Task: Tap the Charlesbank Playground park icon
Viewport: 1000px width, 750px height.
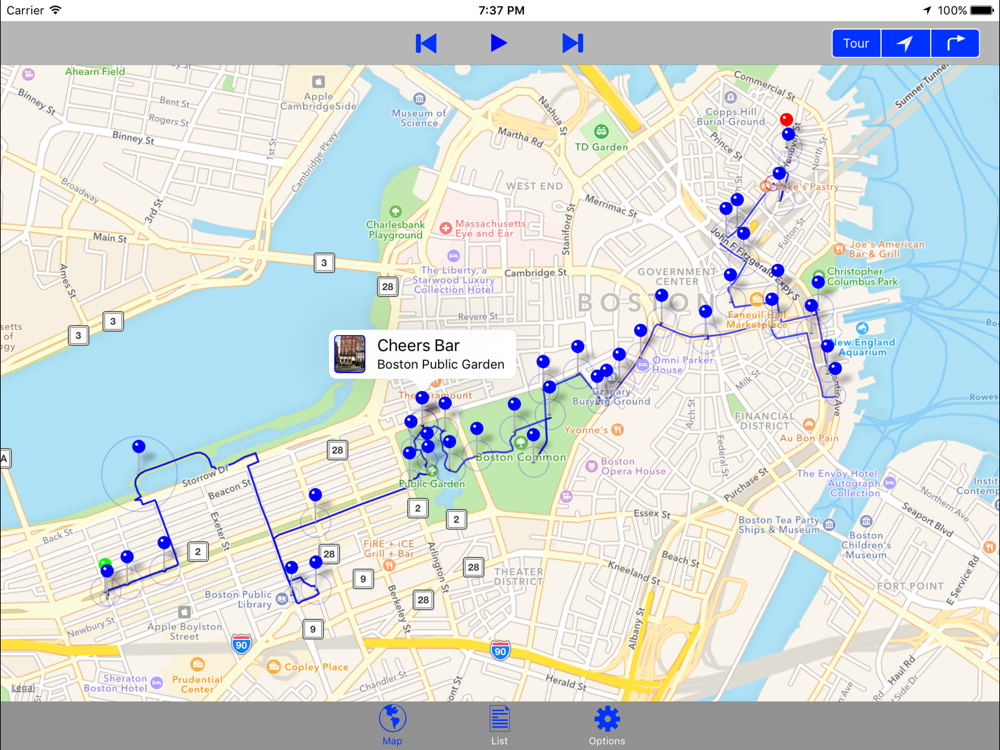Action: click(395, 211)
